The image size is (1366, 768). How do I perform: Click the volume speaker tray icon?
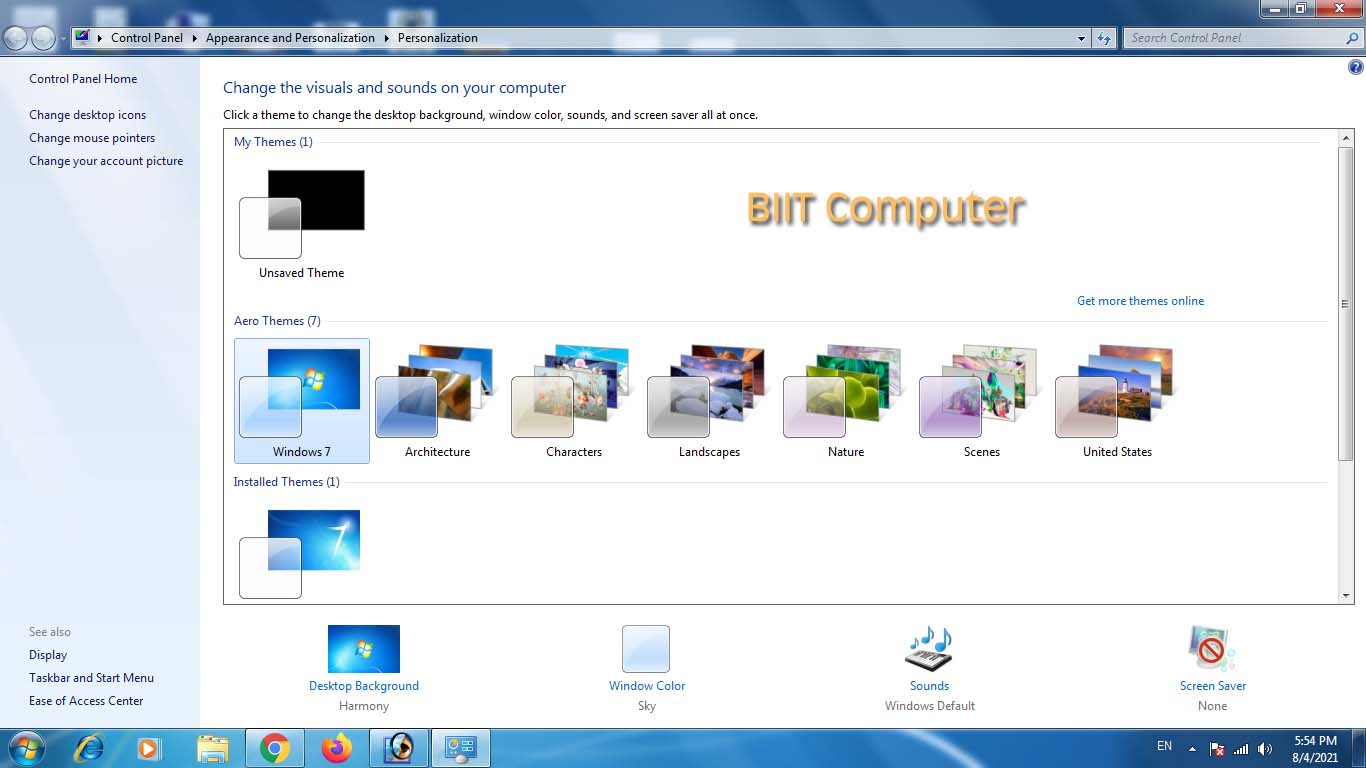pyautogui.click(x=1265, y=748)
